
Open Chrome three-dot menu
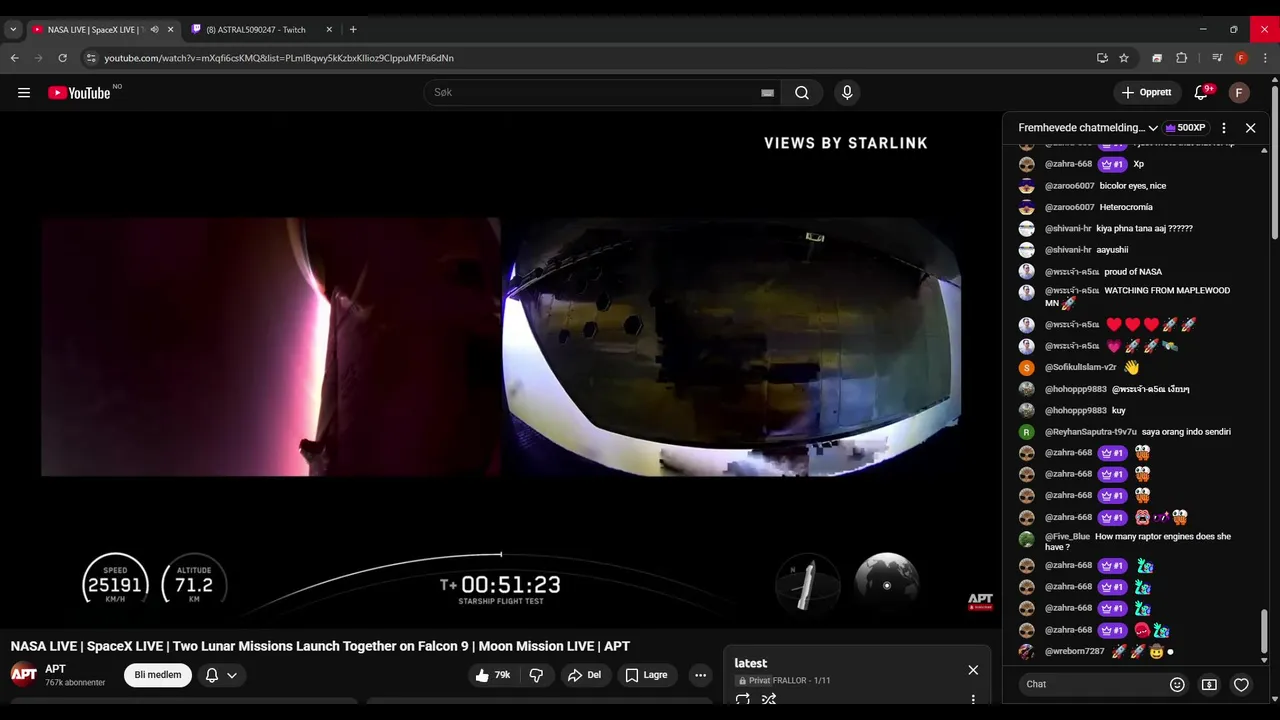coord(1265,58)
